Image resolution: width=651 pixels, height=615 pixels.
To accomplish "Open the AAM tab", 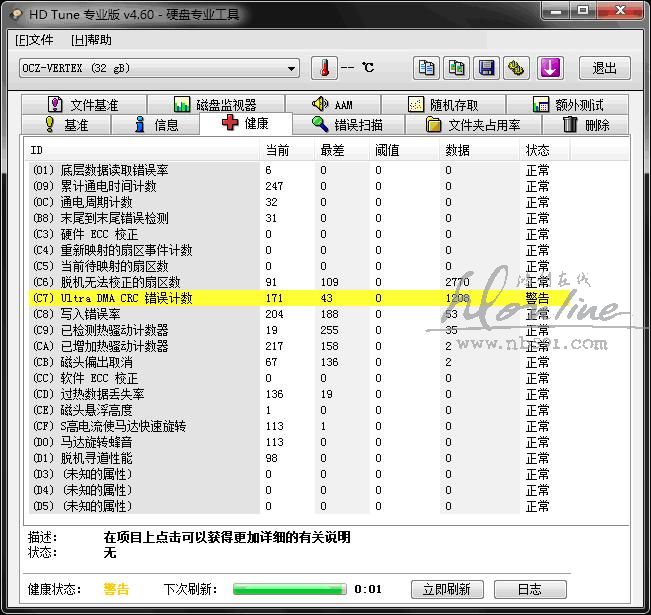I will tap(333, 104).
